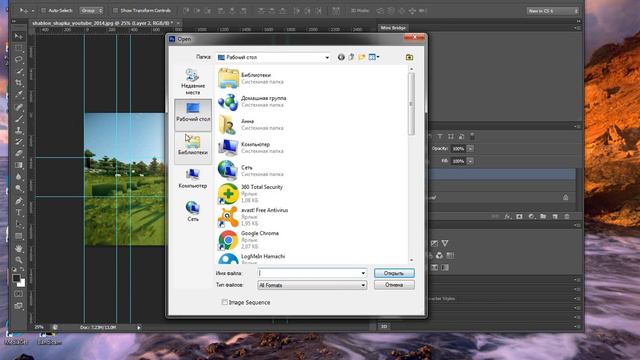Open the All Formats file type dropdown

click(x=312, y=285)
